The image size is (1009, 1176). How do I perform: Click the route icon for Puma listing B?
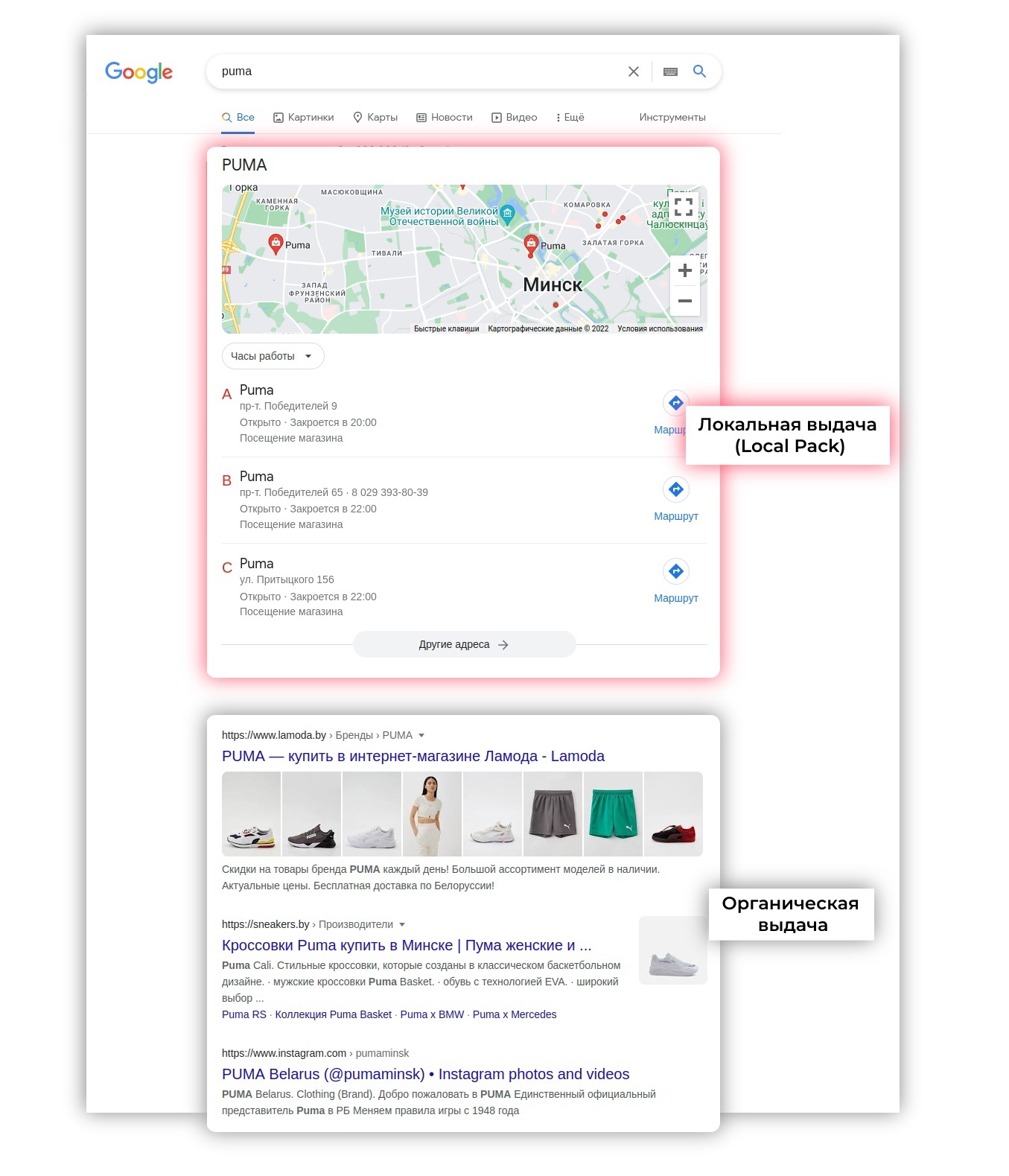tap(675, 489)
